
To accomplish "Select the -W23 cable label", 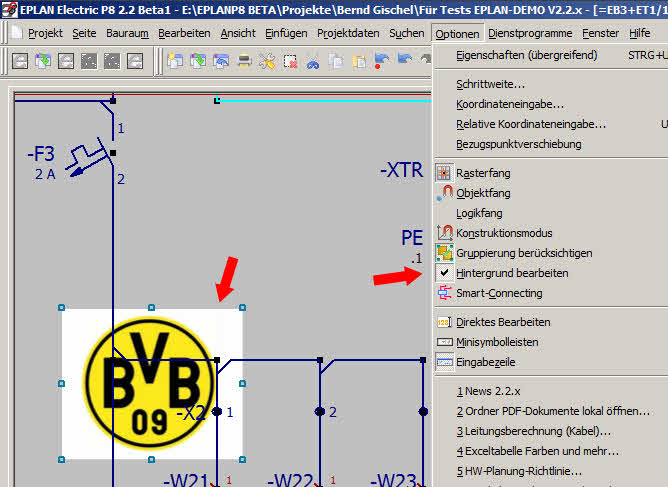I will (393, 479).
